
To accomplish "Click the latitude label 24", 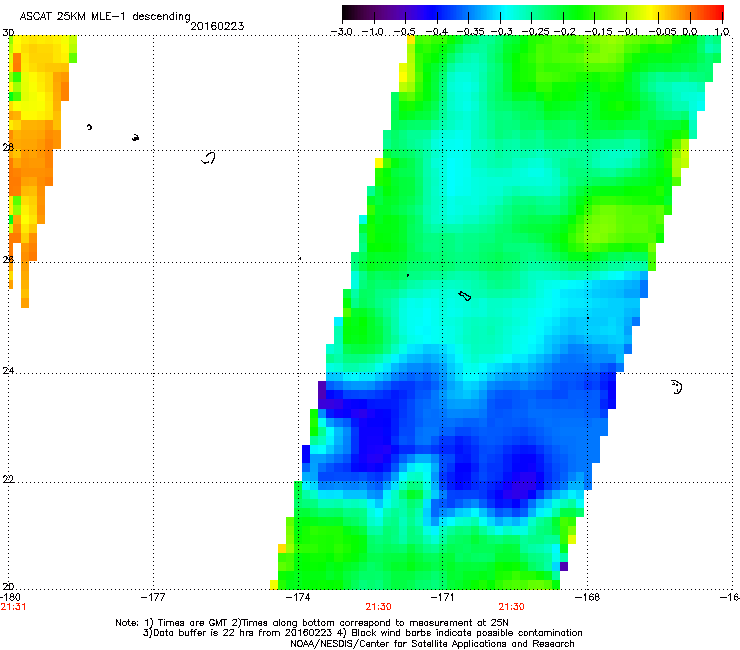I will click(x=8, y=371).
